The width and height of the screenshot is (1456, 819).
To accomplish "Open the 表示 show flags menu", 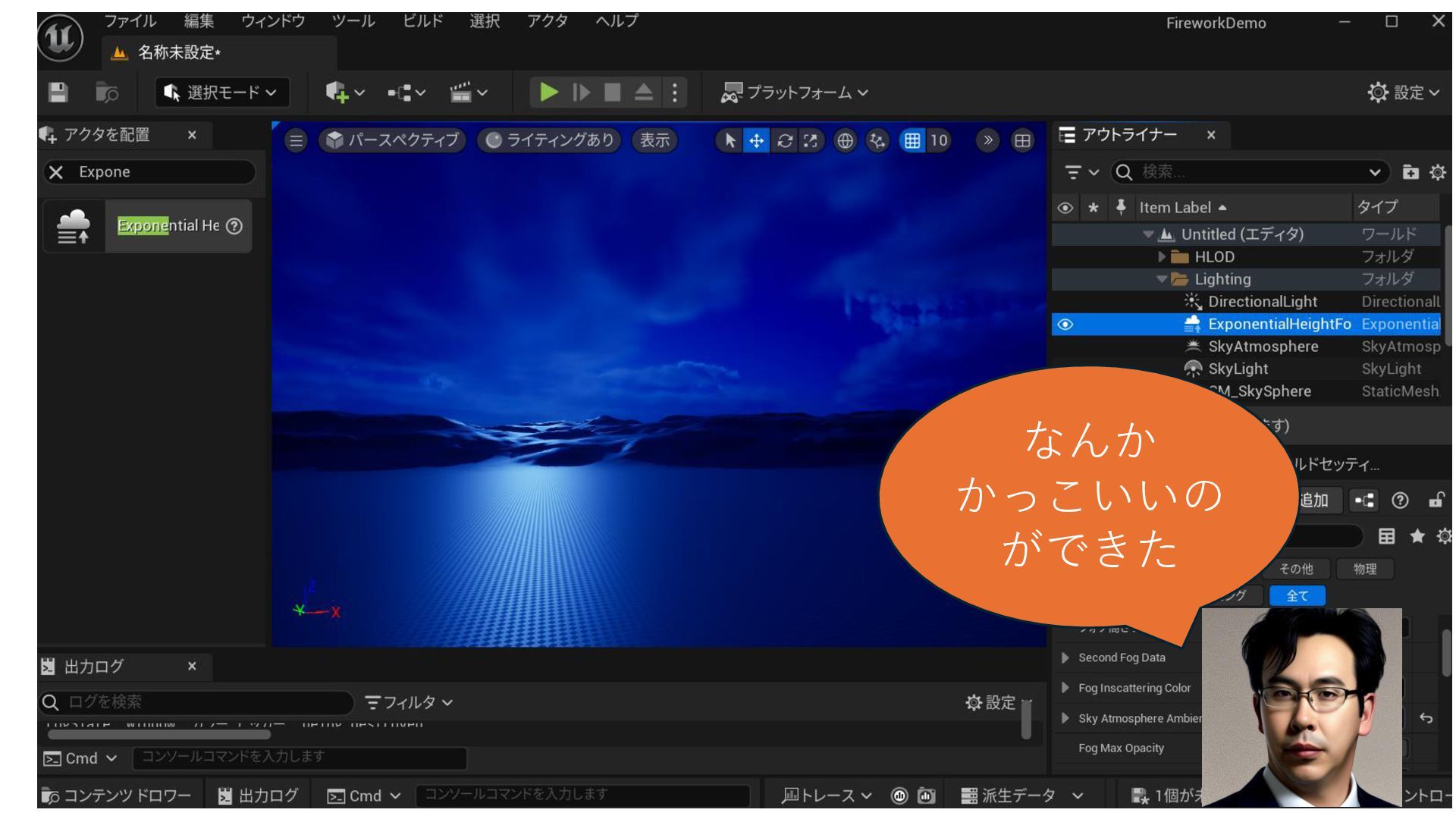I will click(654, 140).
